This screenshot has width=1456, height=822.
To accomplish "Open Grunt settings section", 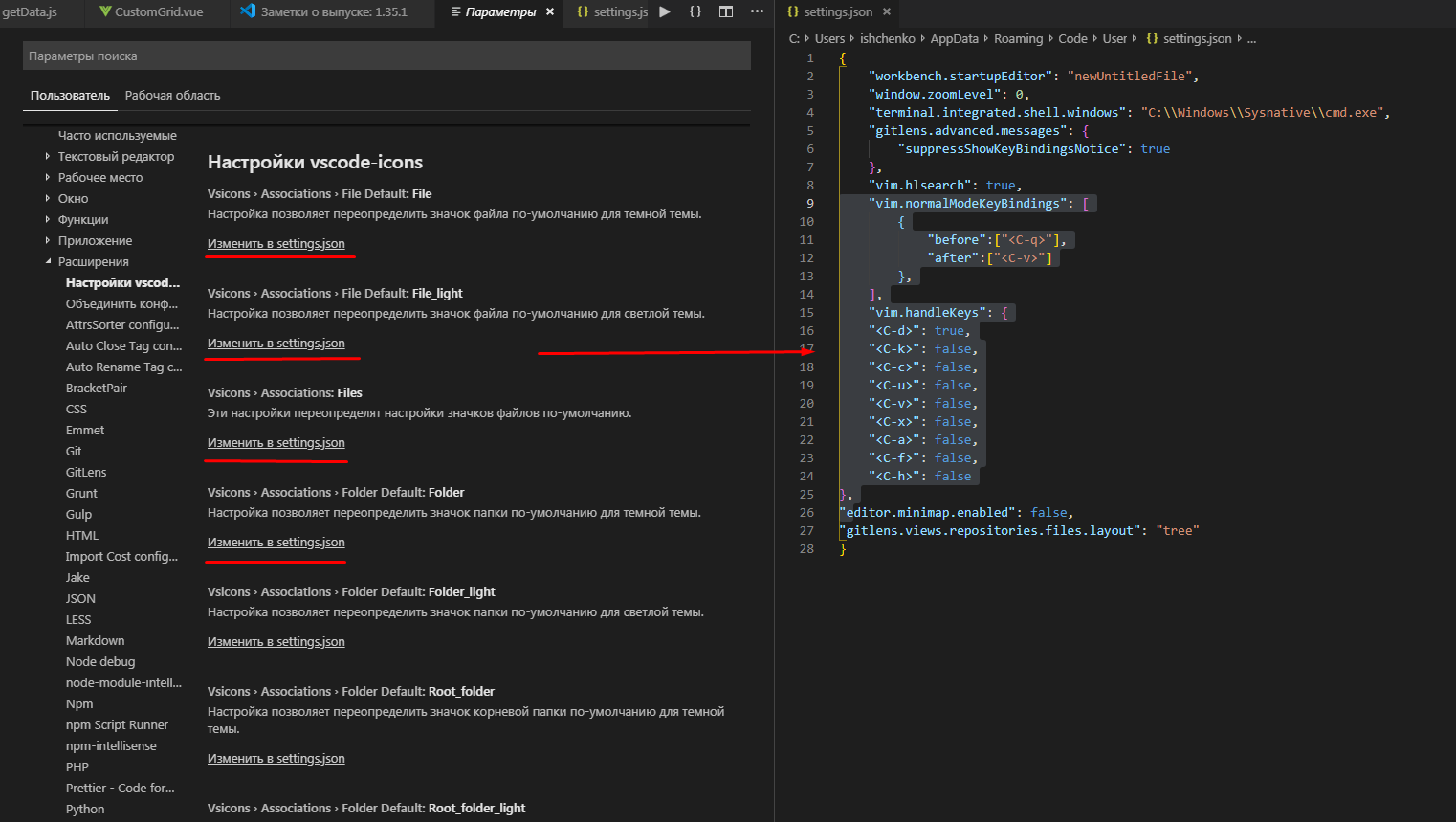I will 81,493.
